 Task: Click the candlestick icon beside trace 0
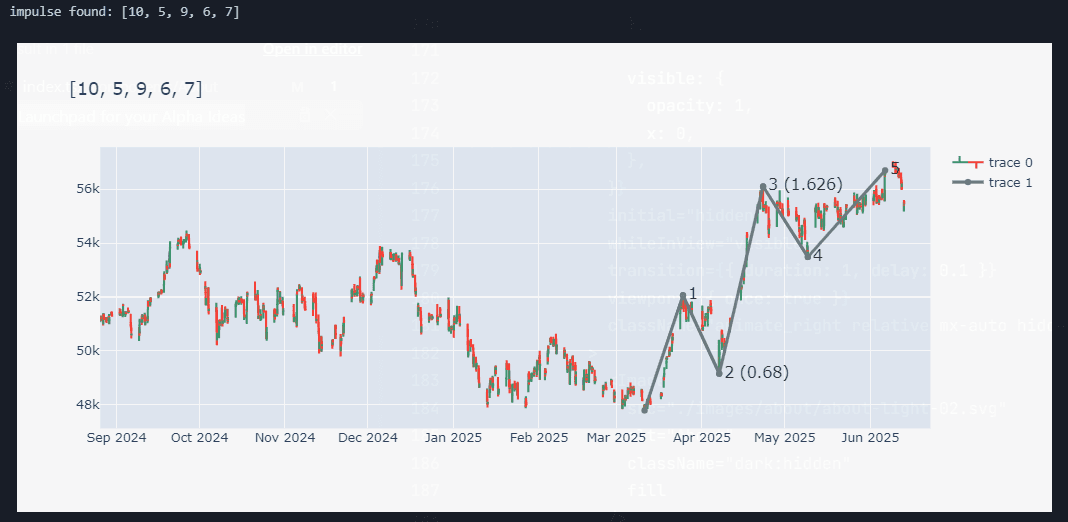pyautogui.click(x=968, y=163)
